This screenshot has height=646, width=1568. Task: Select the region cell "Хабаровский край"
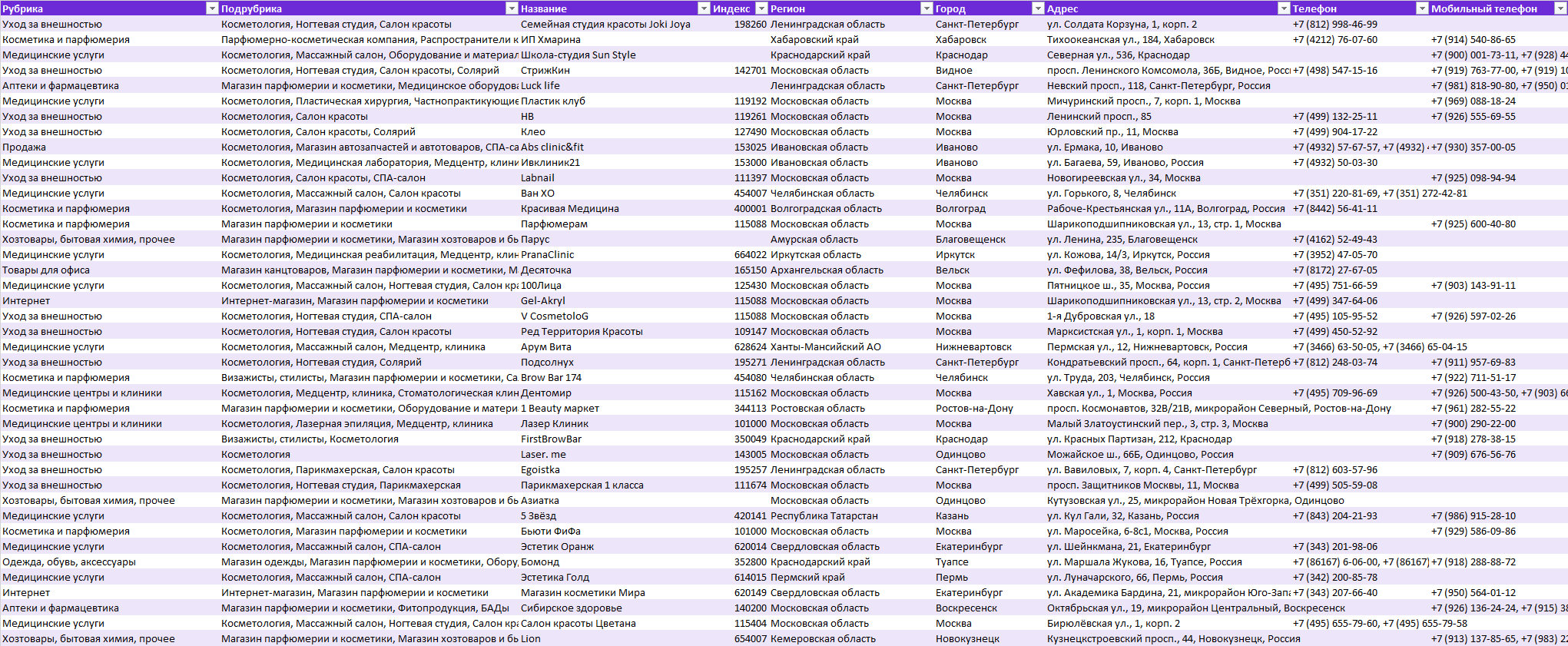851,39
